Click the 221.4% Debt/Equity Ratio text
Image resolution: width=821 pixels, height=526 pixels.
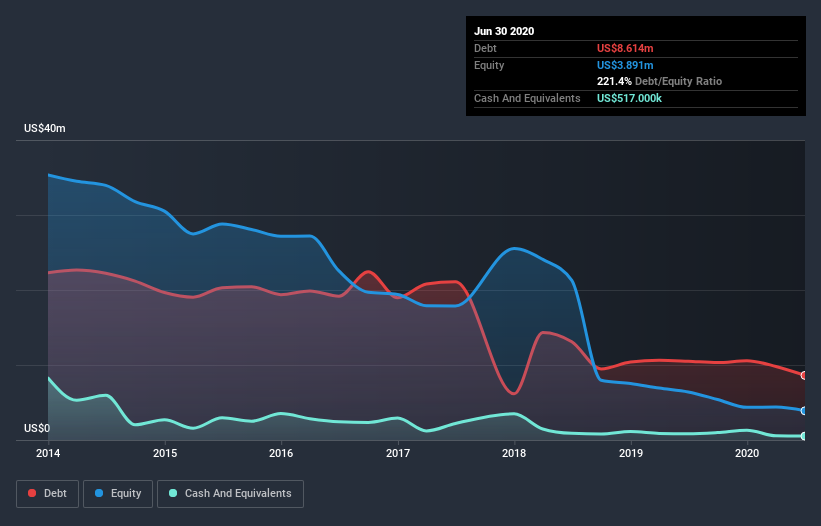[659, 81]
